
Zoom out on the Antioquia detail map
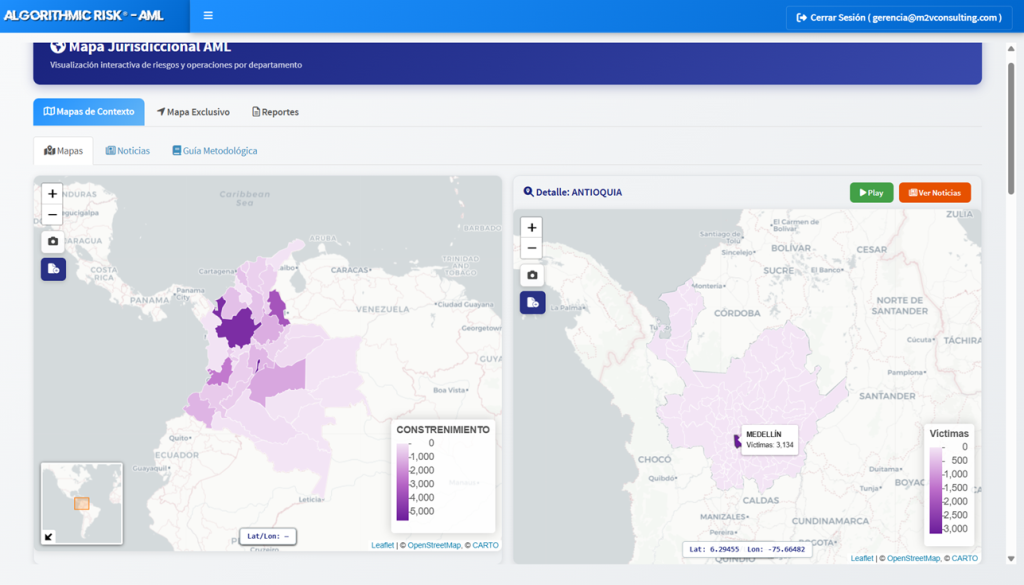coord(532,248)
